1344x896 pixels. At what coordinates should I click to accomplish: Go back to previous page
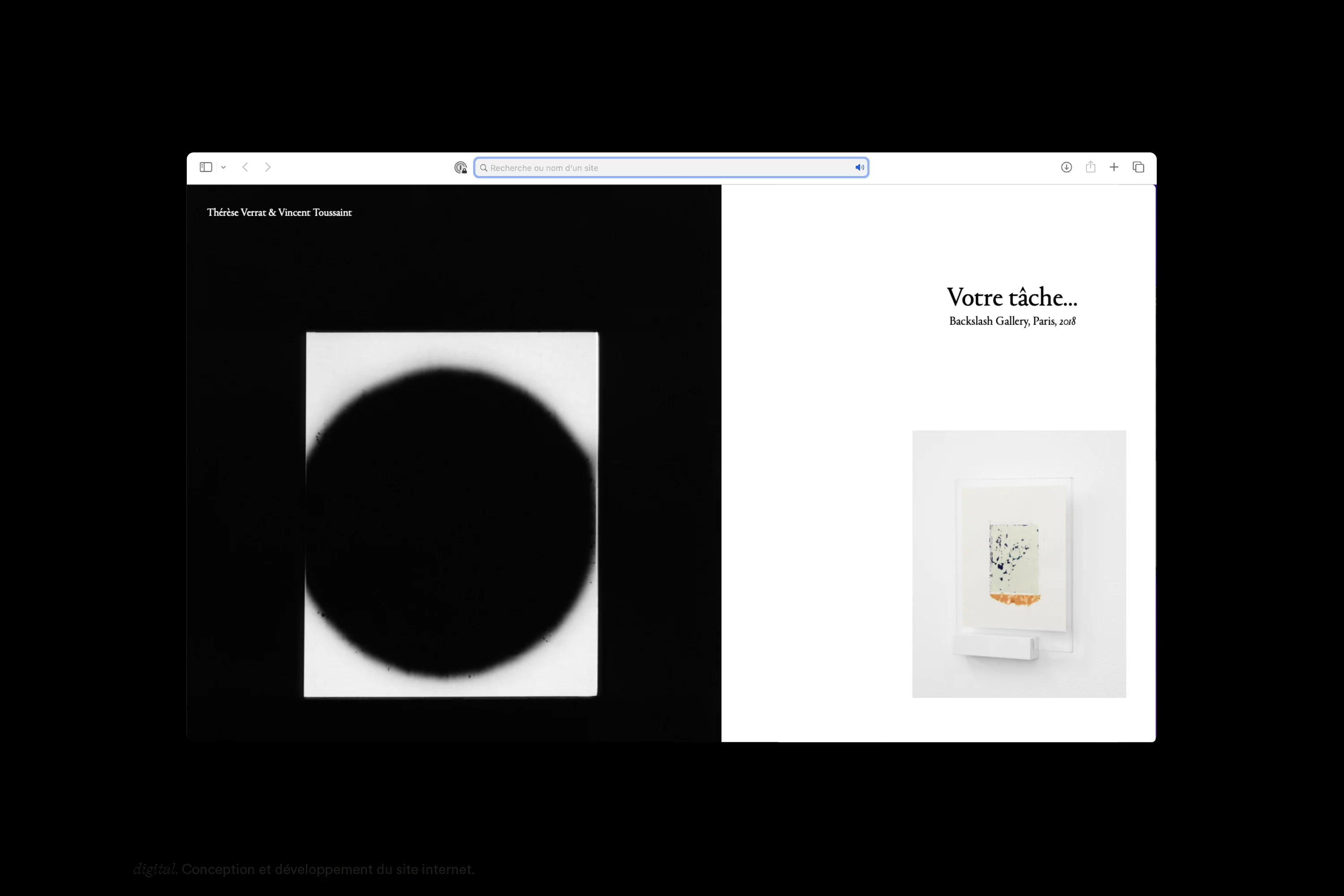[245, 167]
